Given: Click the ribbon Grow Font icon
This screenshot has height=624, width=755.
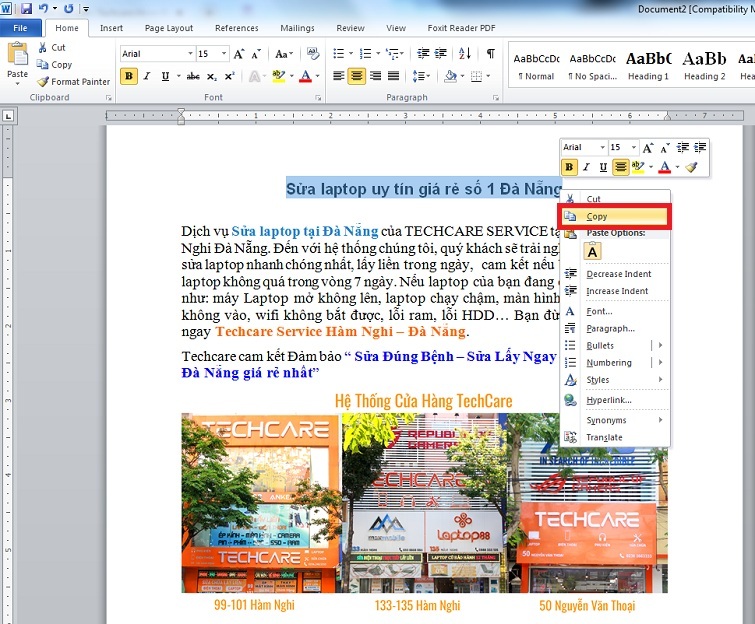Looking at the screenshot, I should [239, 54].
